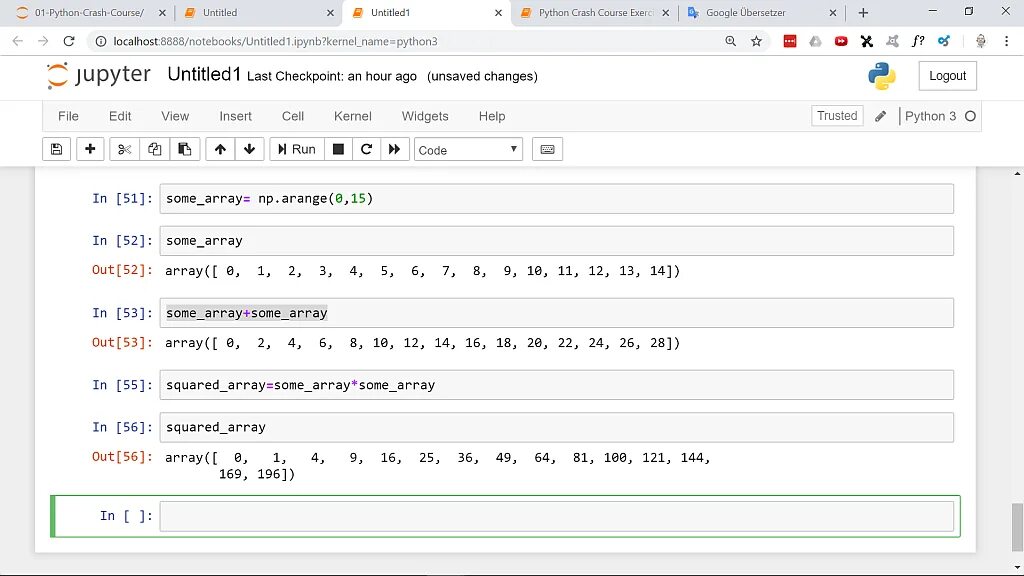Click cell In [56] squared_array
Viewport: 1024px width, 576px height.
tap(556, 427)
